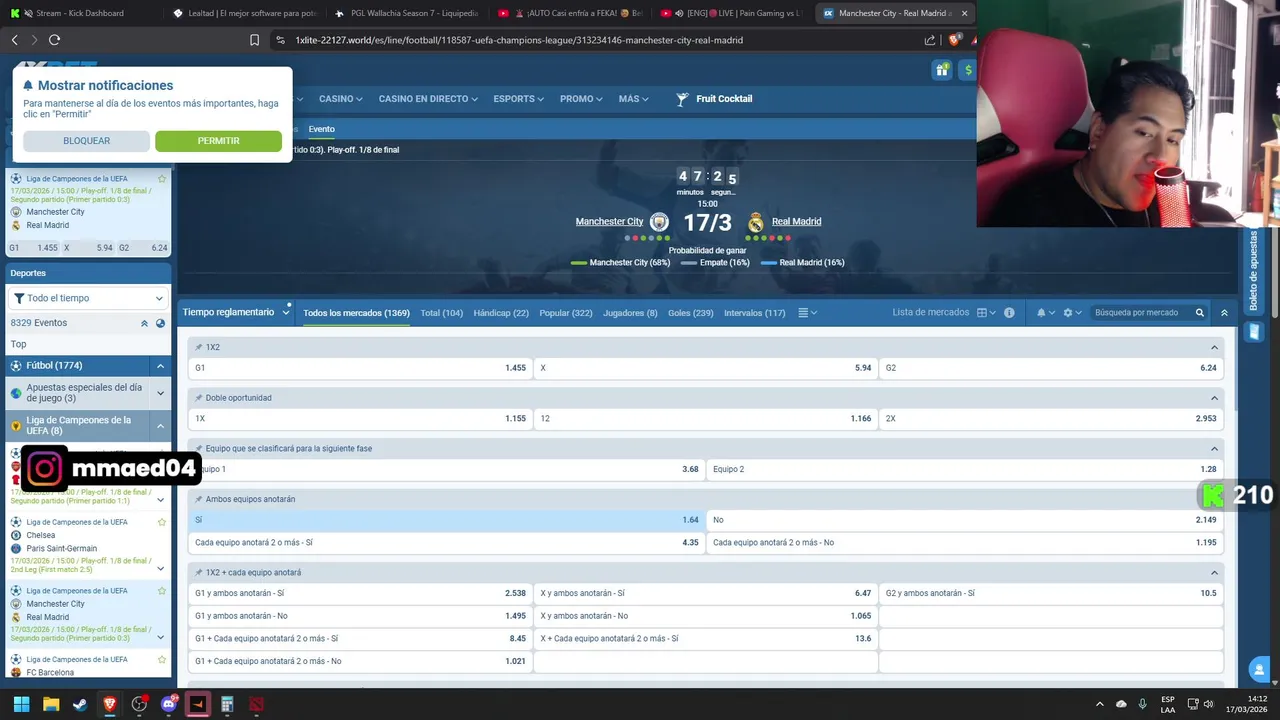
Task: Click the market info circle icon
Action: (x=1009, y=313)
